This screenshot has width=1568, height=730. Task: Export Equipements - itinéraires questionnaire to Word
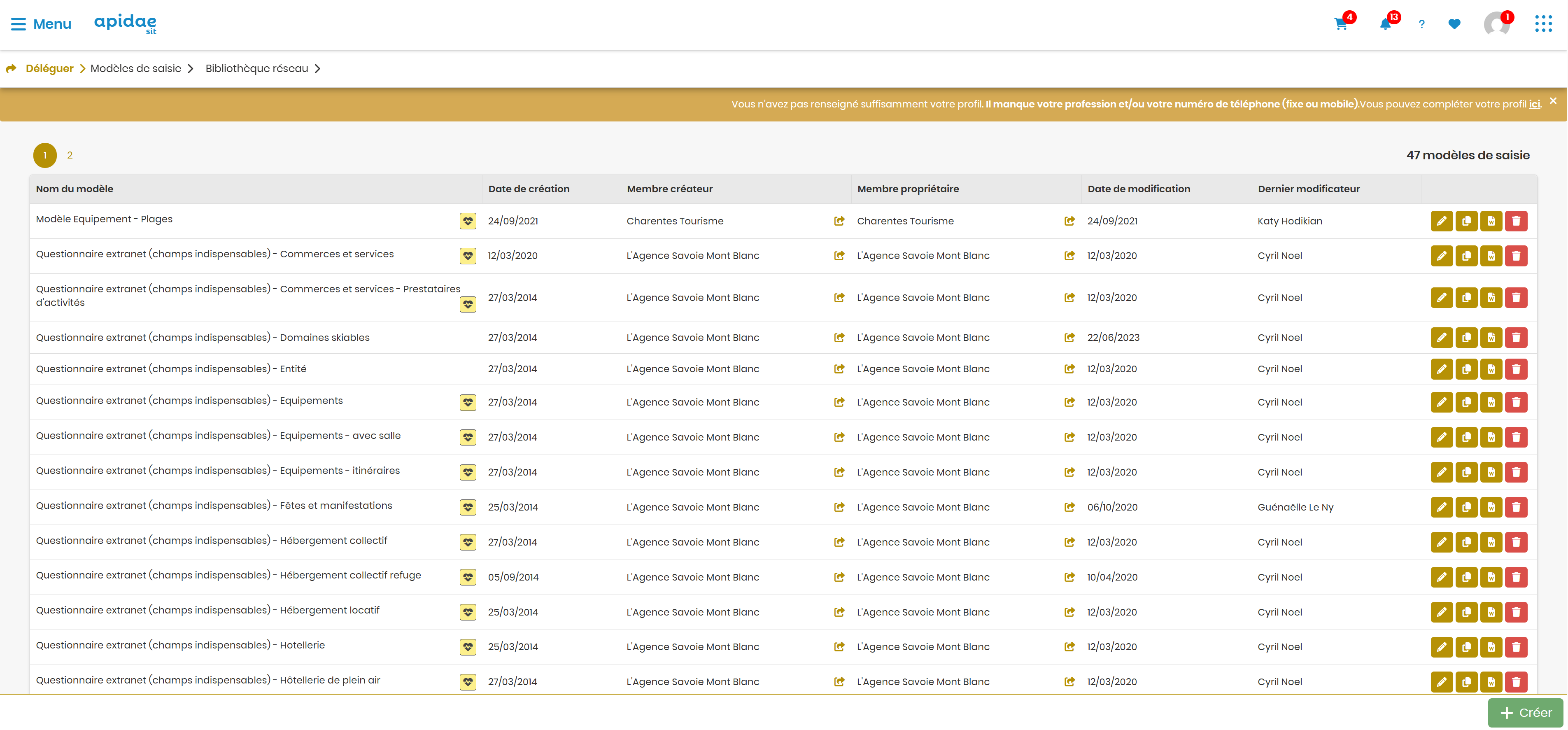coord(1491,472)
